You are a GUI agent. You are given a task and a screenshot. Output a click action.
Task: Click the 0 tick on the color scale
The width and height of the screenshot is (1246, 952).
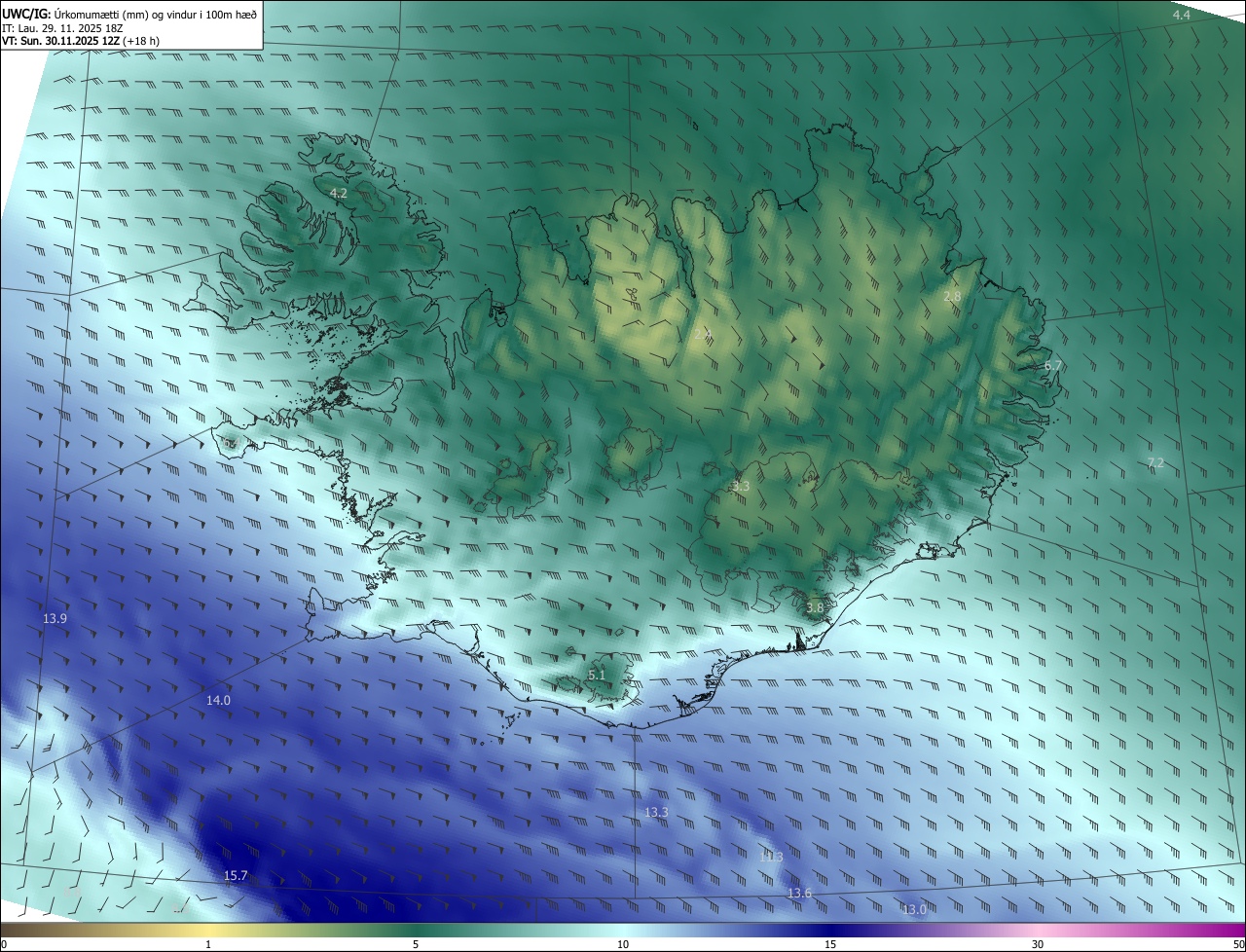point(4,944)
